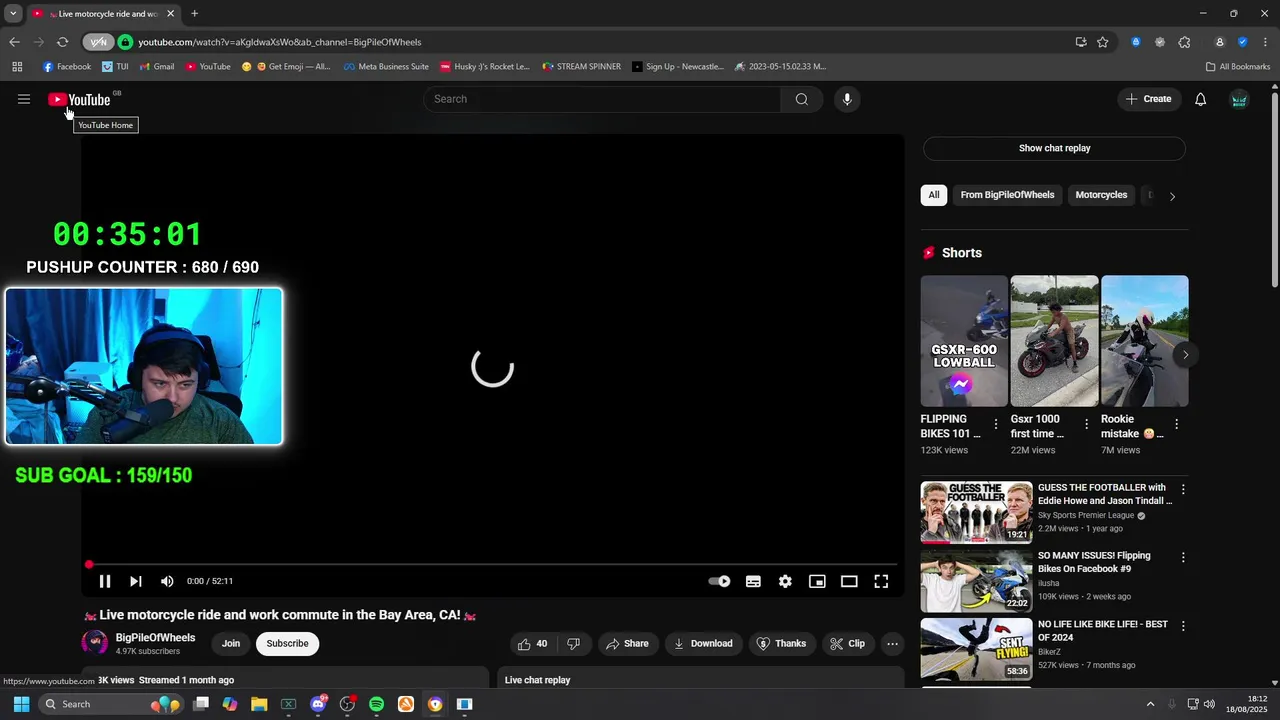
Task: Like the video with thumbs up
Action: click(532, 644)
